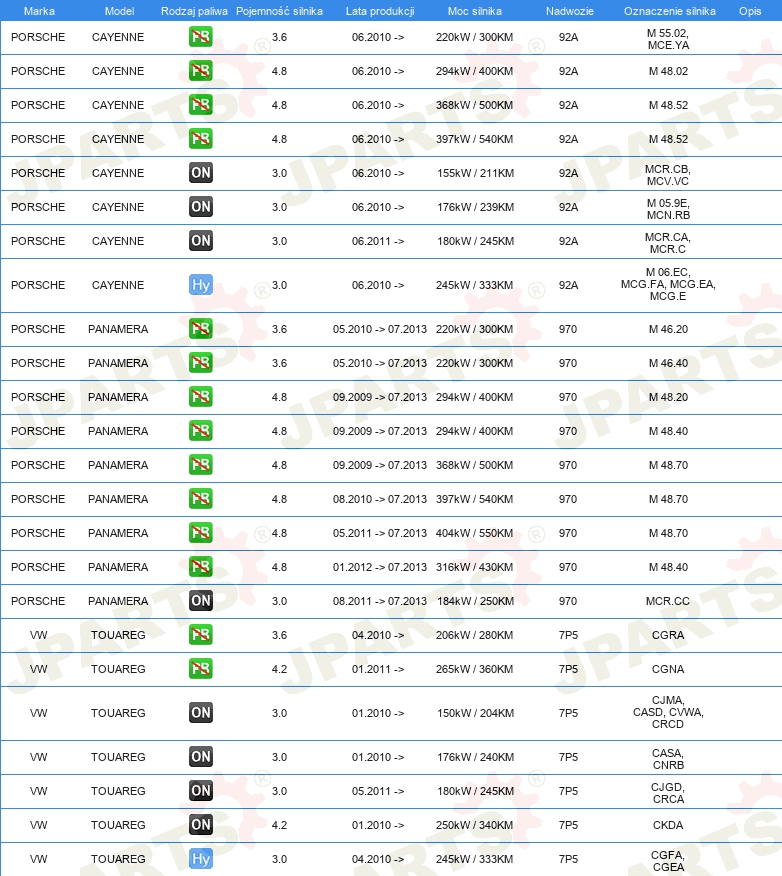Select power value 316kW / 430KM
The width and height of the screenshot is (782, 876).
pyautogui.click(x=474, y=567)
